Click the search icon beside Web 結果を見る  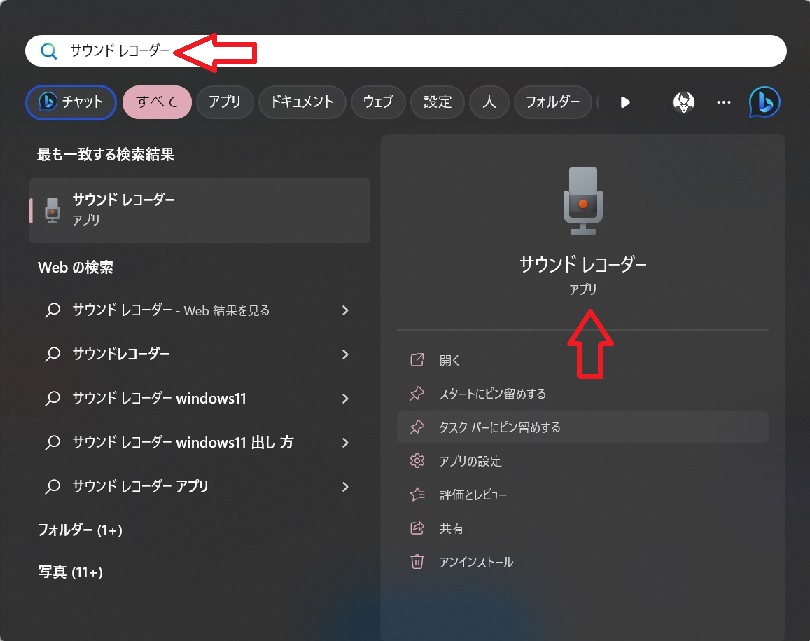pyautogui.click(x=53, y=310)
